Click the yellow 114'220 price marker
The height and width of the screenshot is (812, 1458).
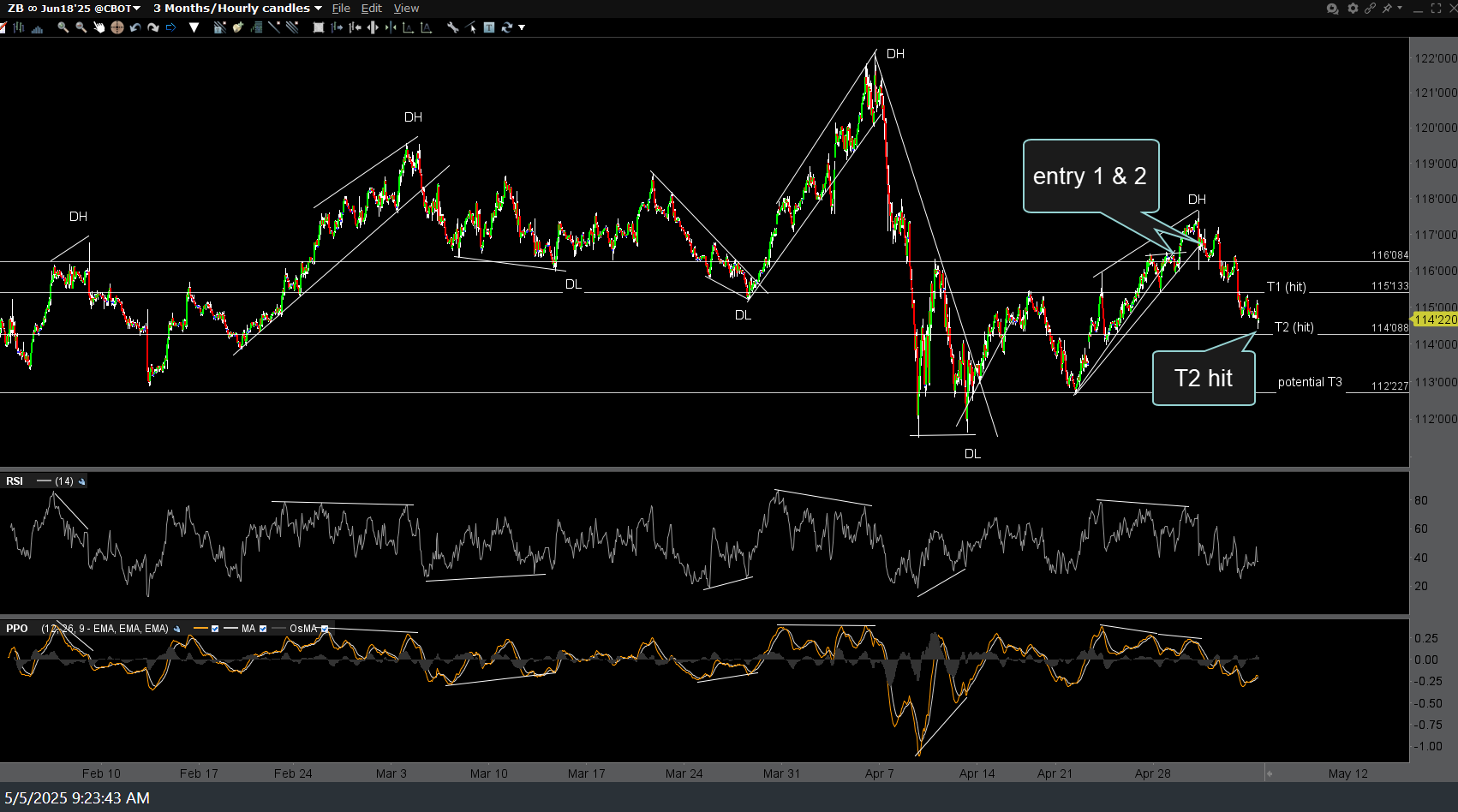point(1435,319)
